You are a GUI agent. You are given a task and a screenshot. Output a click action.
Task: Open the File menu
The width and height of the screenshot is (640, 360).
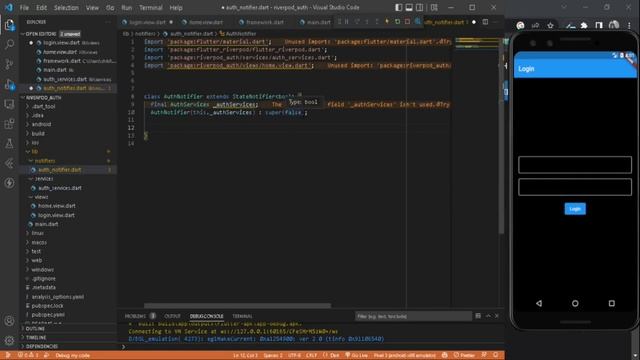[24, 7]
